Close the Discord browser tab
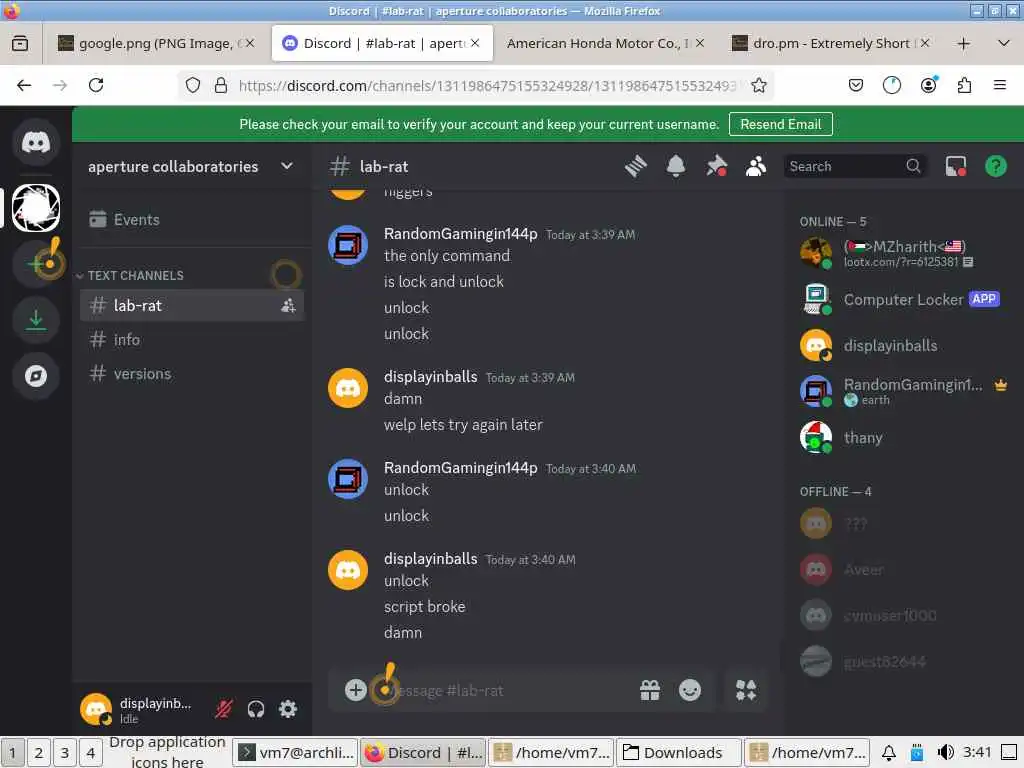1024x768 pixels. tap(475, 42)
